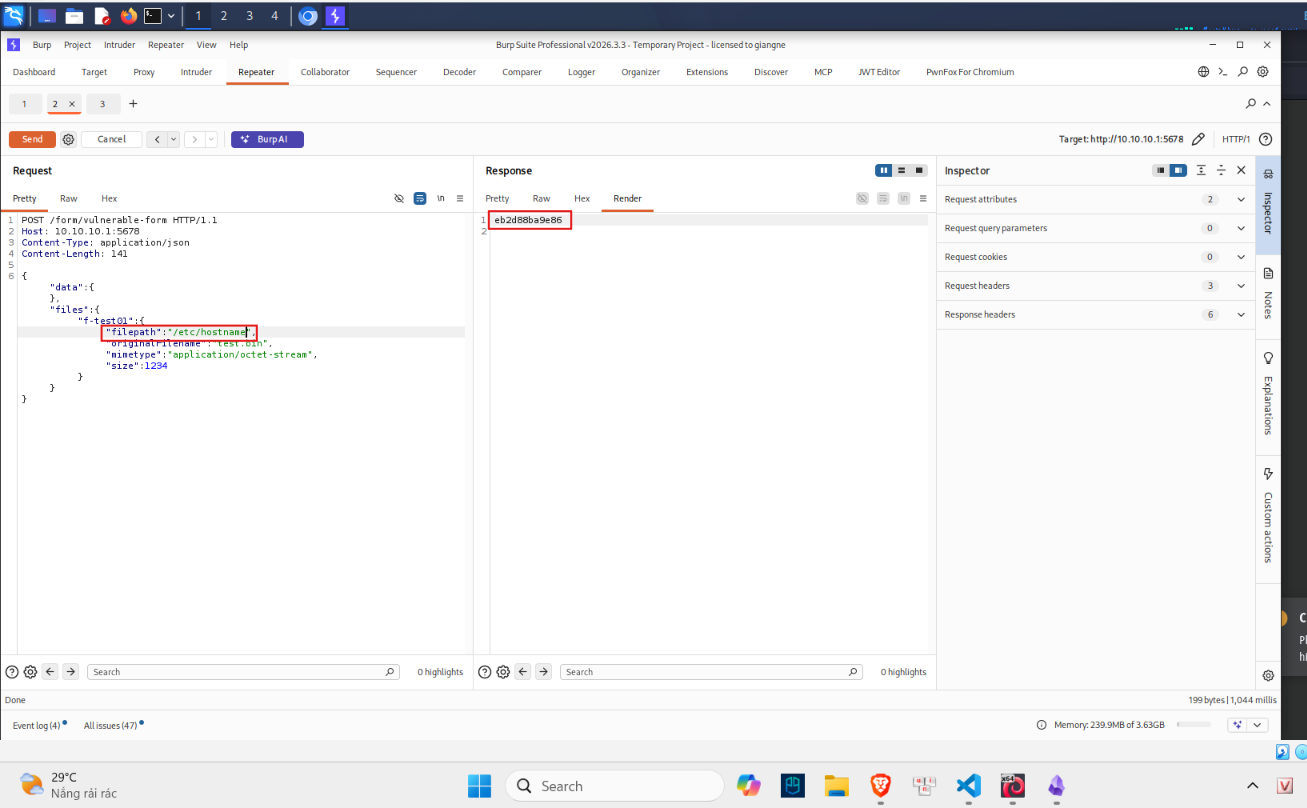The height and width of the screenshot is (808, 1307).
Task: Collapse all Inspector sections
Action: [x=1221, y=170]
